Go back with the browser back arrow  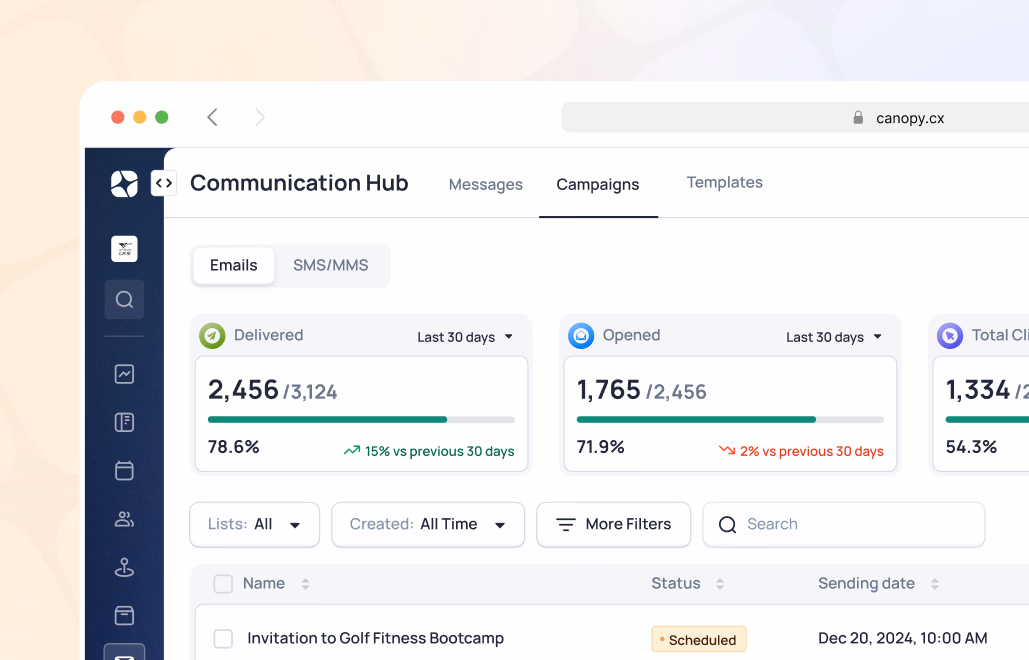click(x=212, y=117)
